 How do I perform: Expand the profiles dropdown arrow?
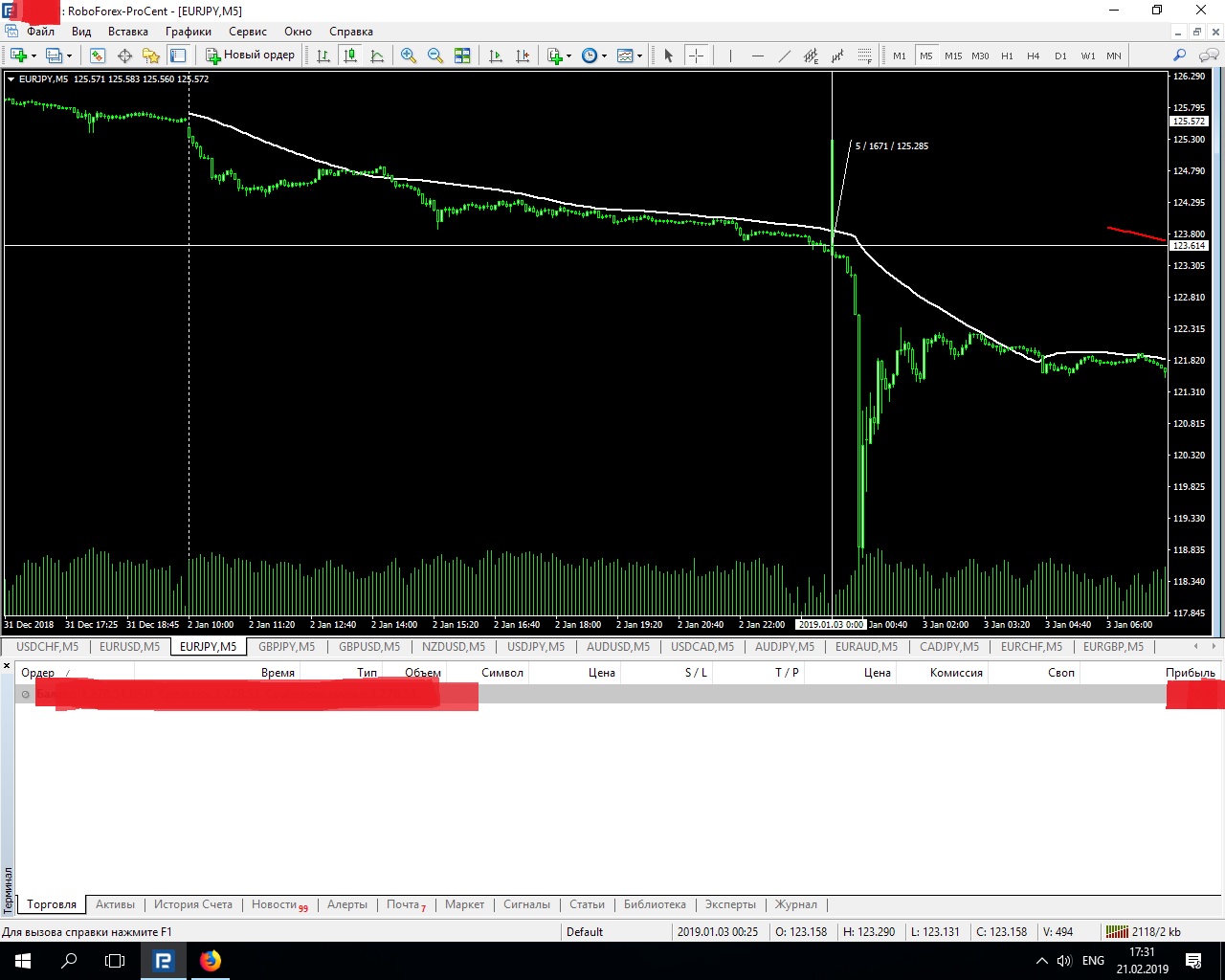(69, 56)
